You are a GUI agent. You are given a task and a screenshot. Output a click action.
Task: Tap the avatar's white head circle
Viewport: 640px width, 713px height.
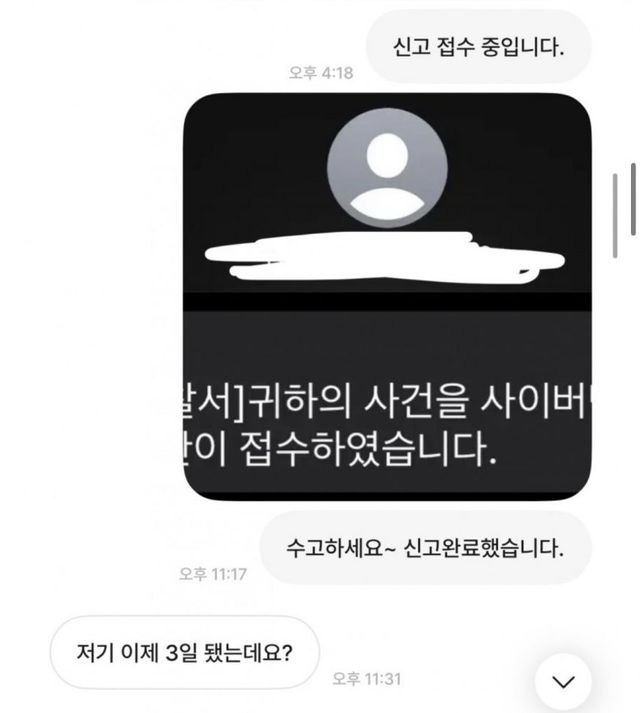387,155
